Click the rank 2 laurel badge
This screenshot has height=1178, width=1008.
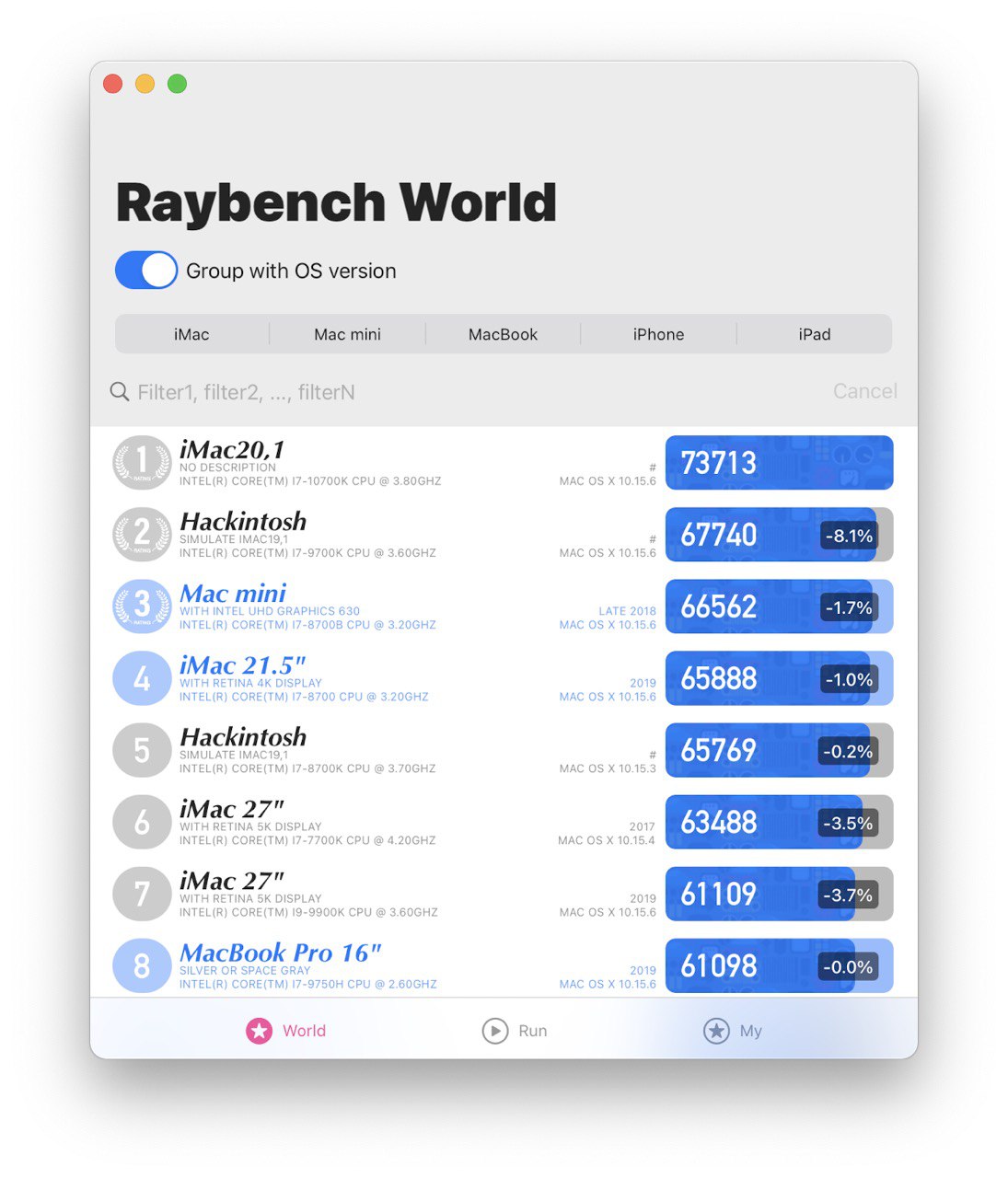coord(142,534)
